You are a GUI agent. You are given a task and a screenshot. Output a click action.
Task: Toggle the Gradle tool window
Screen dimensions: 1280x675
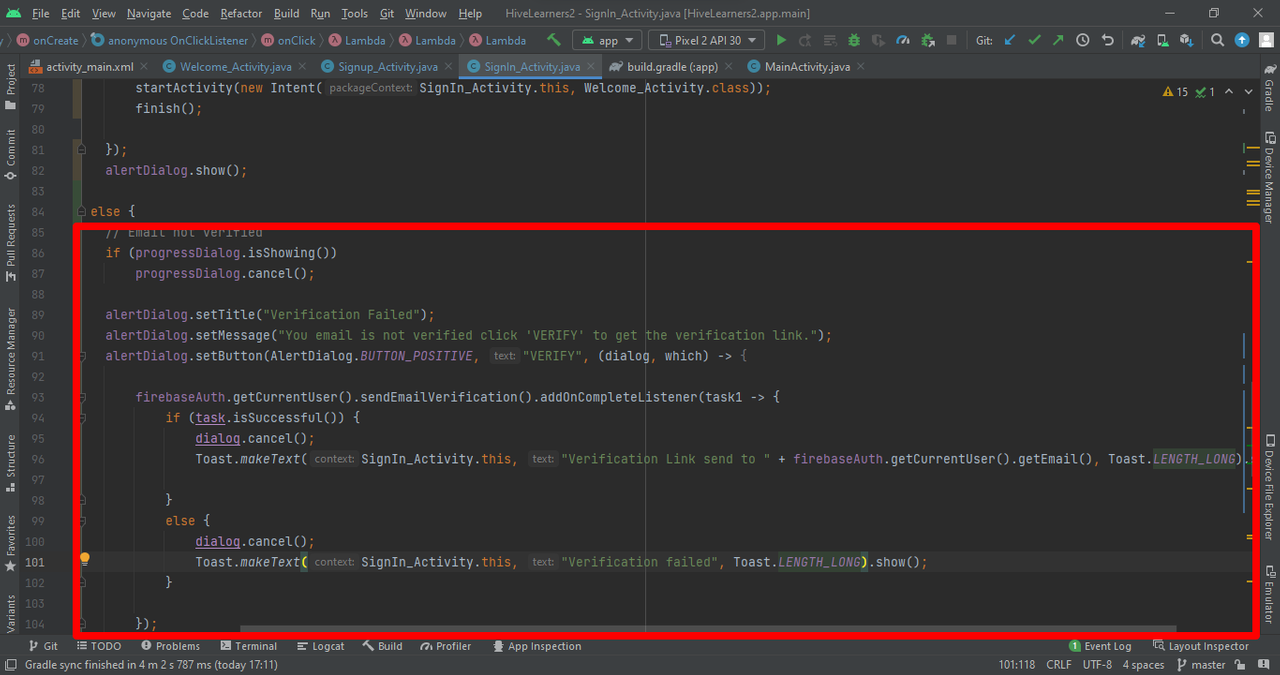point(1269,86)
